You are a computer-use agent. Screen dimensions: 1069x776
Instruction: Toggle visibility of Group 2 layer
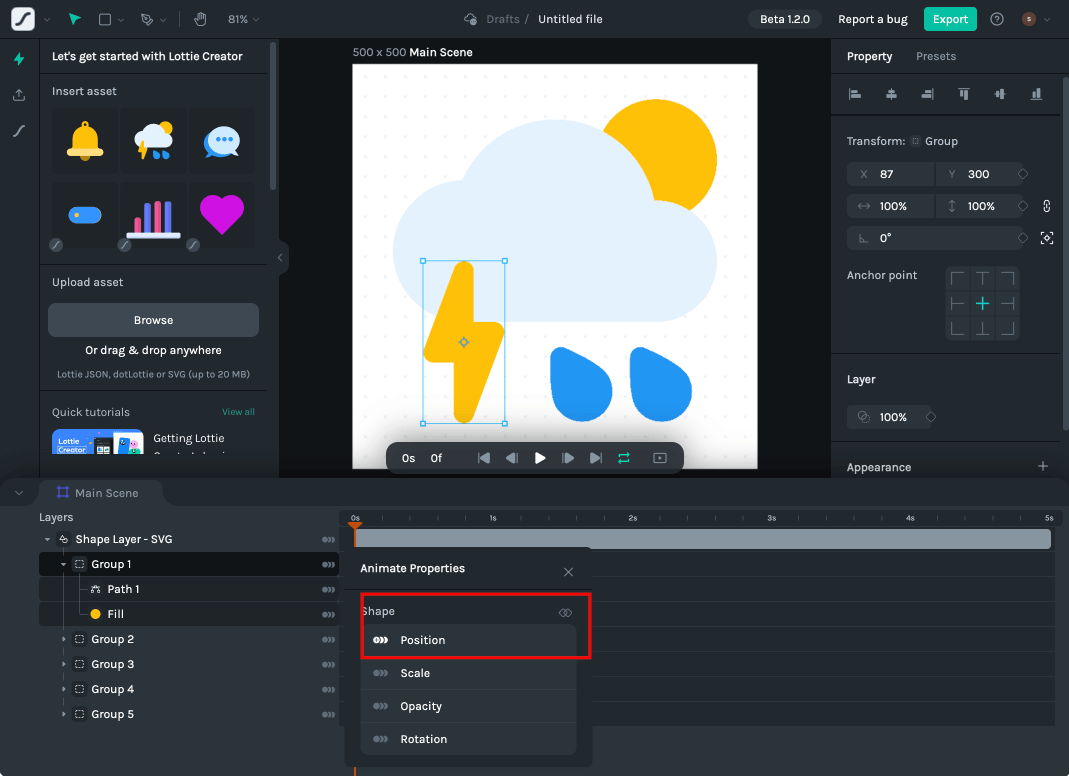pos(328,639)
